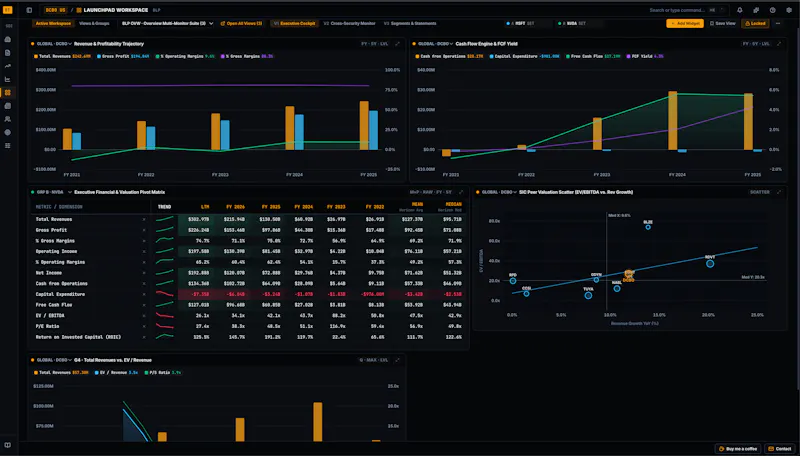Toggle Total Revenues series in Revenue chart legend
This screenshot has height=456, width=800.
coord(63,56)
